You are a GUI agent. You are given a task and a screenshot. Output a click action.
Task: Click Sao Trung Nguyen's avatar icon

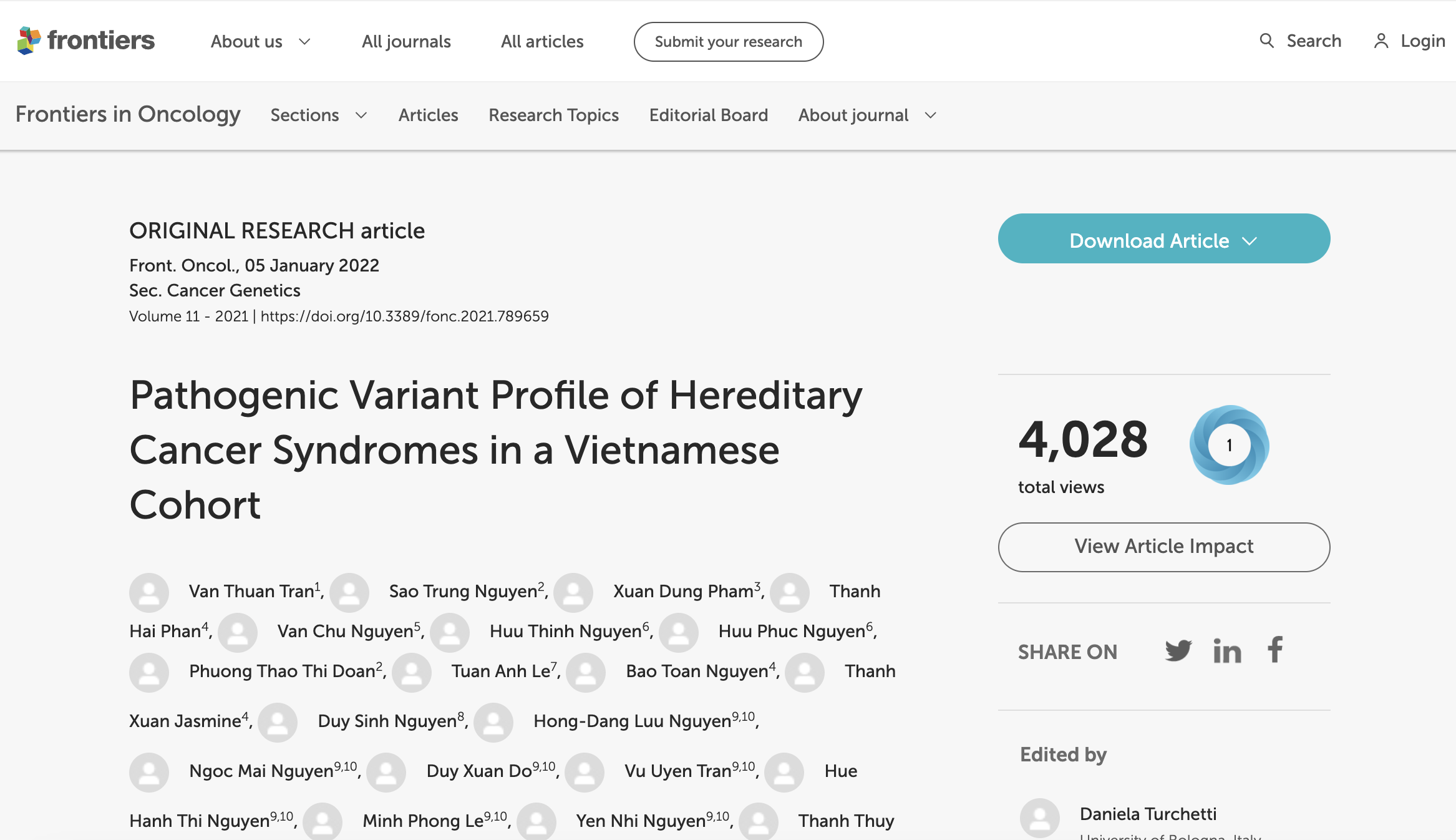point(349,592)
